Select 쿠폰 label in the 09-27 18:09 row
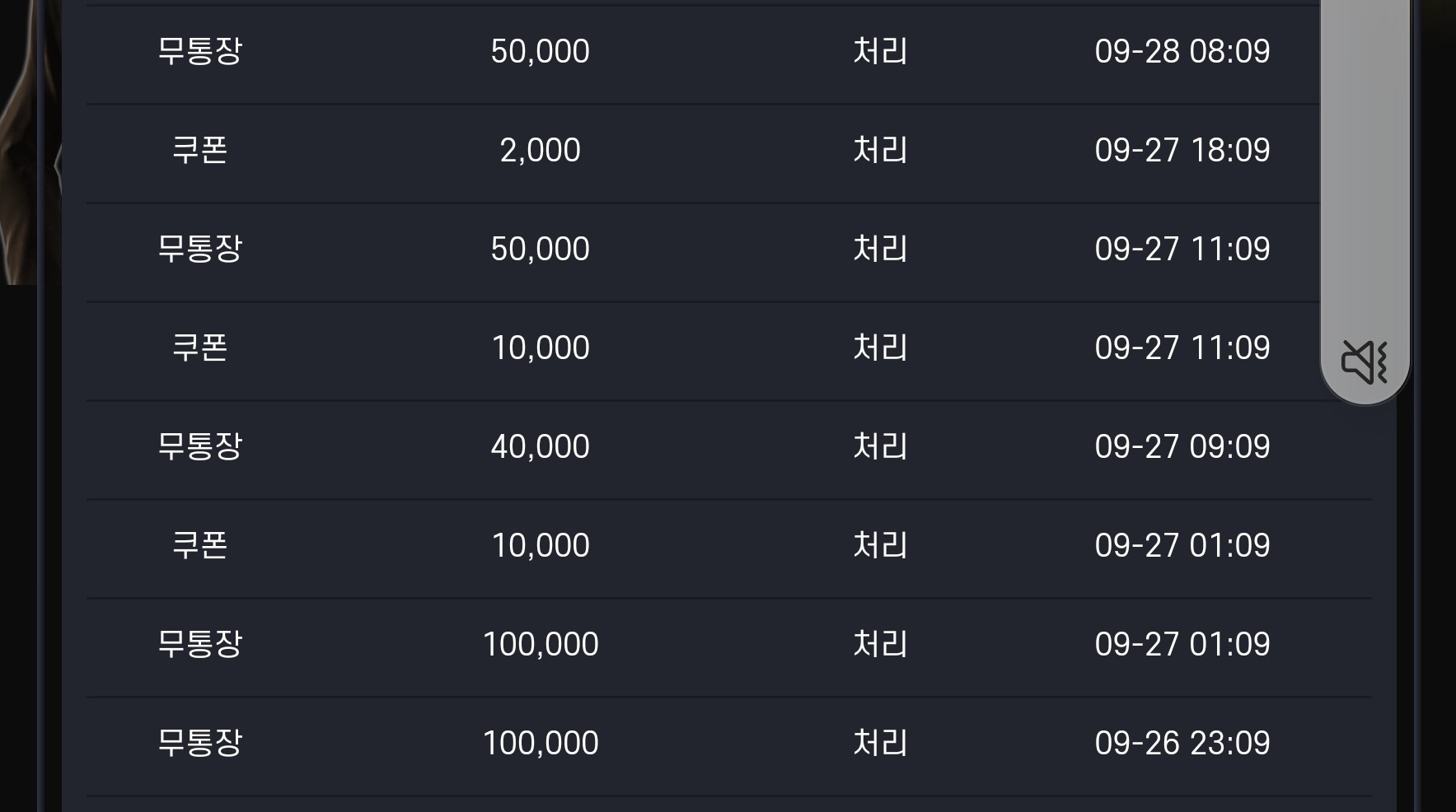 point(199,150)
